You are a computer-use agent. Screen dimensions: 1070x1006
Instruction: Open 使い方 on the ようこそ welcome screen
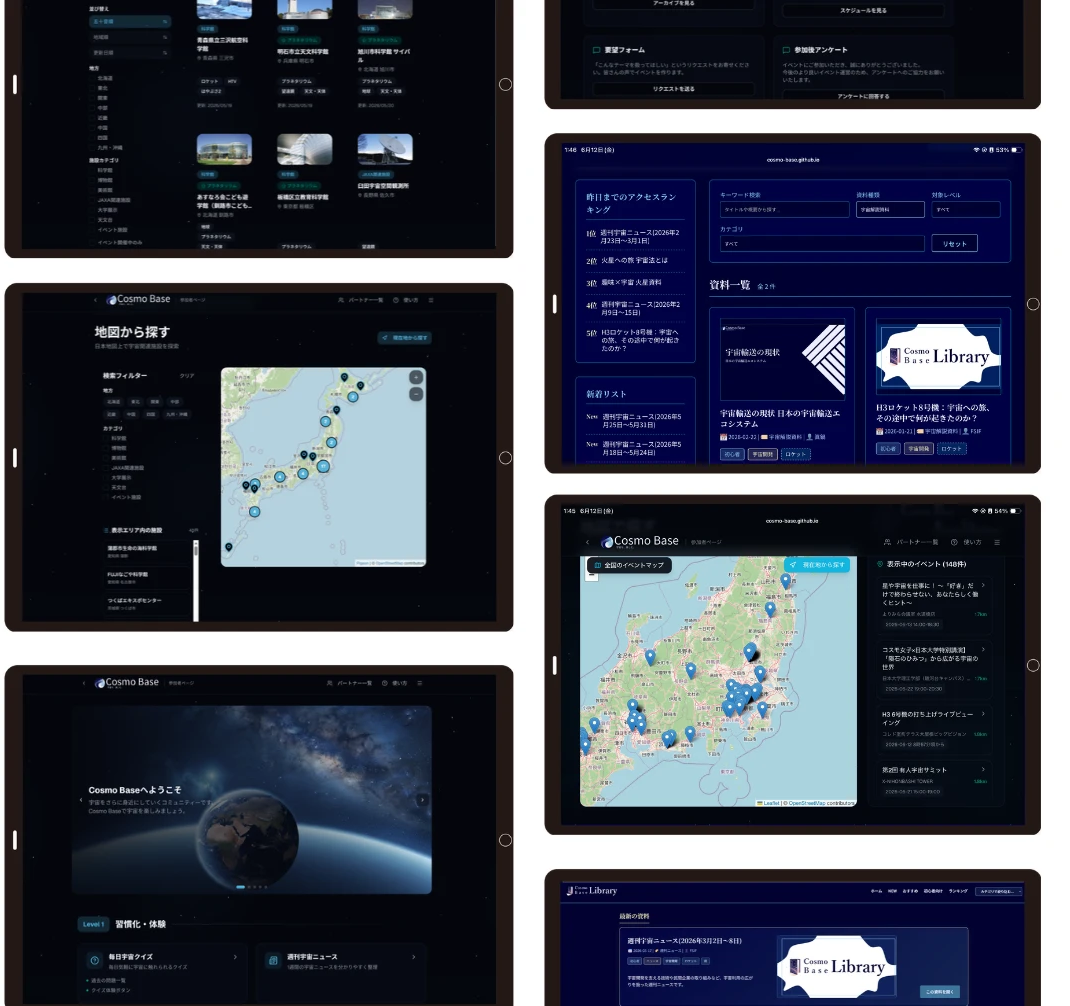pyautogui.click(x=394, y=683)
